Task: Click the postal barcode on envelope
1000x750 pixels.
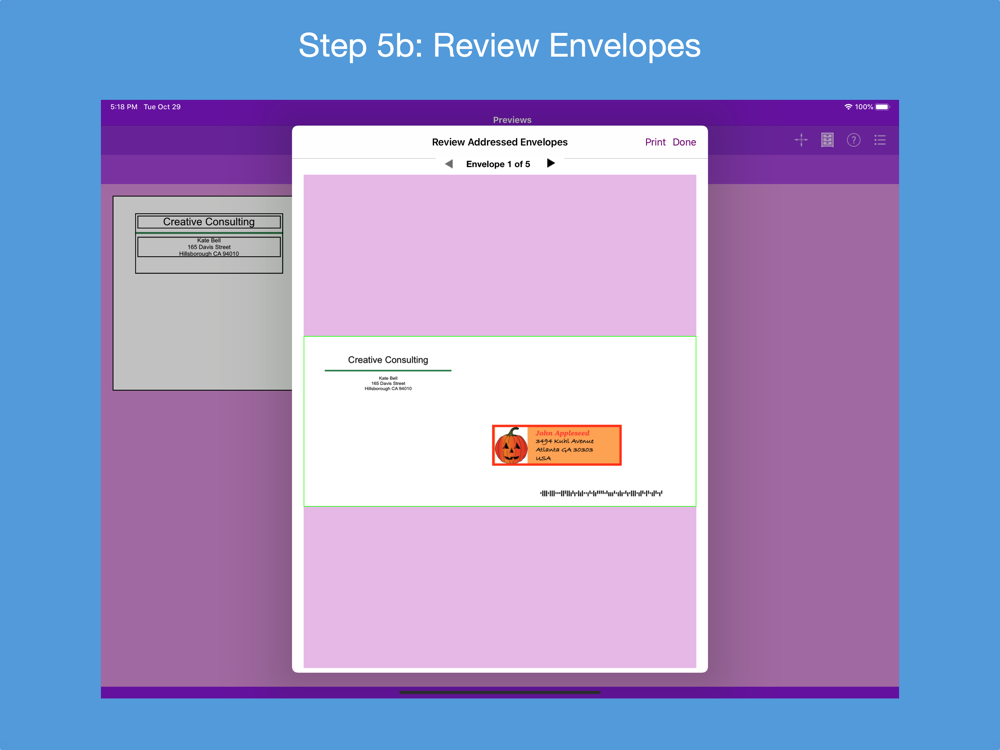Action: coord(601,493)
